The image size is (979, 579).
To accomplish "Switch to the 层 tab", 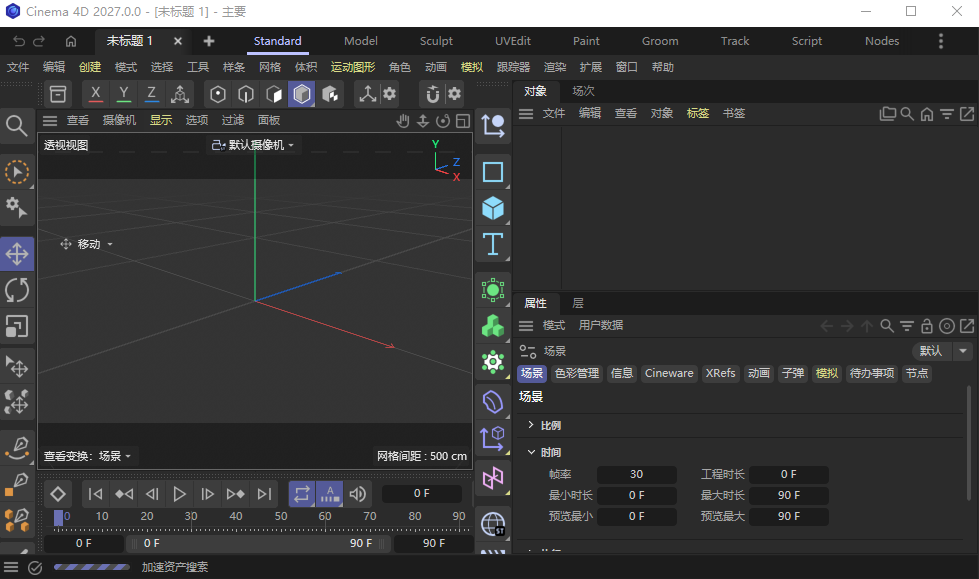I will 578,304.
